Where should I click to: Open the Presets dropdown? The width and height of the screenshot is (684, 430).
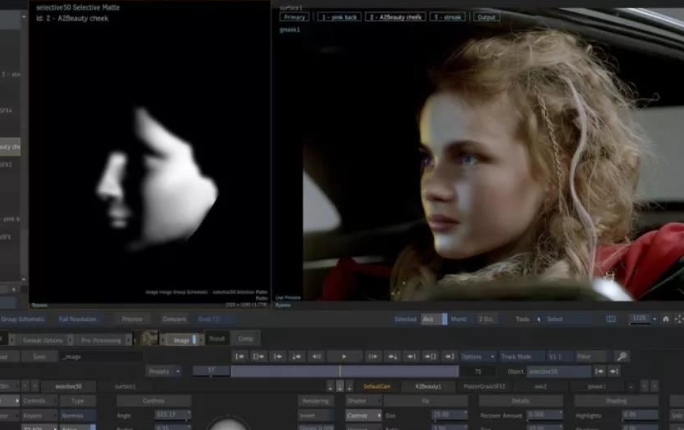[x=164, y=372]
